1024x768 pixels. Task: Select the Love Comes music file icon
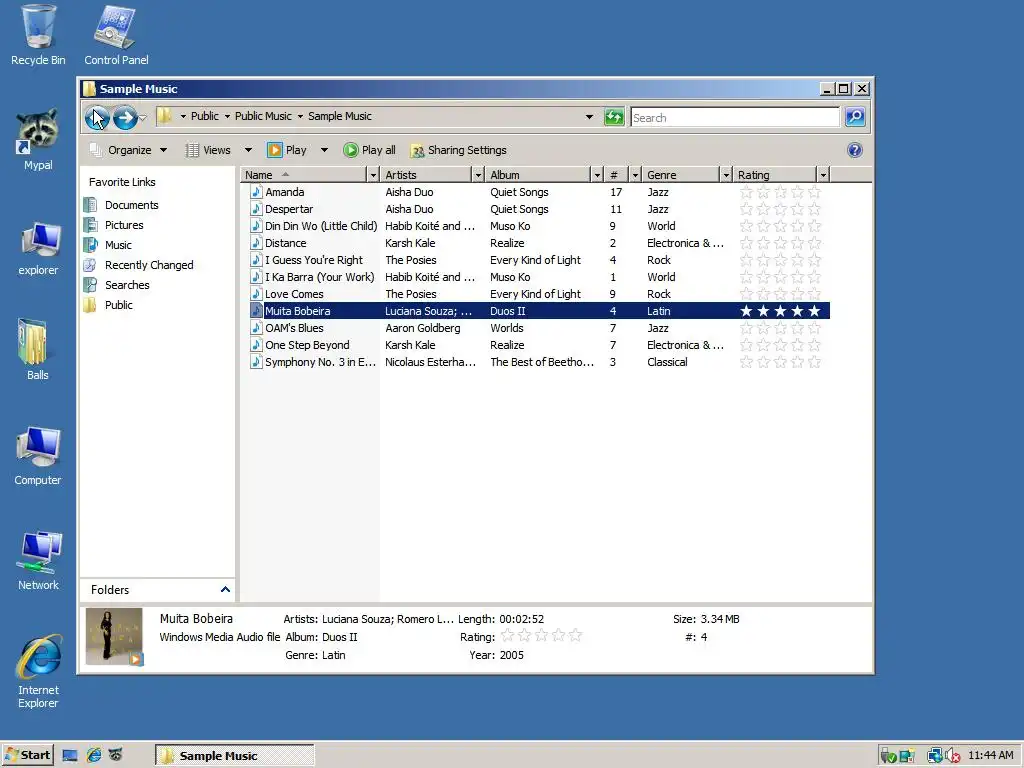pos(256,294)
